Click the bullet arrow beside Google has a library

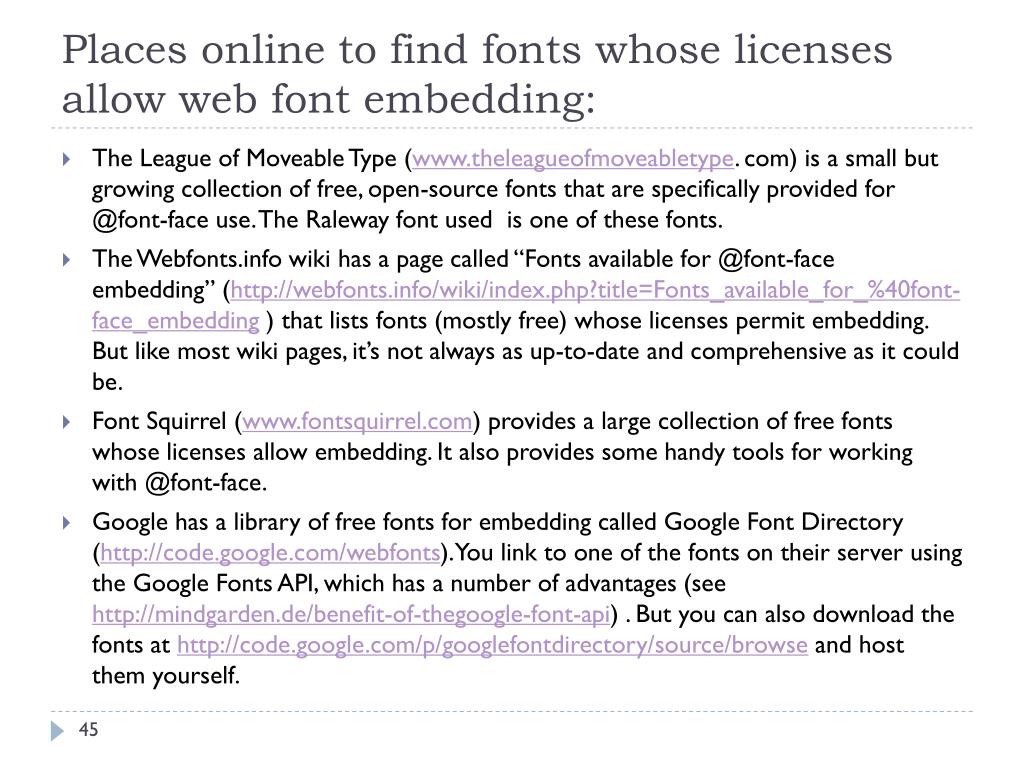pyautogui.click(x=66, y=522)
